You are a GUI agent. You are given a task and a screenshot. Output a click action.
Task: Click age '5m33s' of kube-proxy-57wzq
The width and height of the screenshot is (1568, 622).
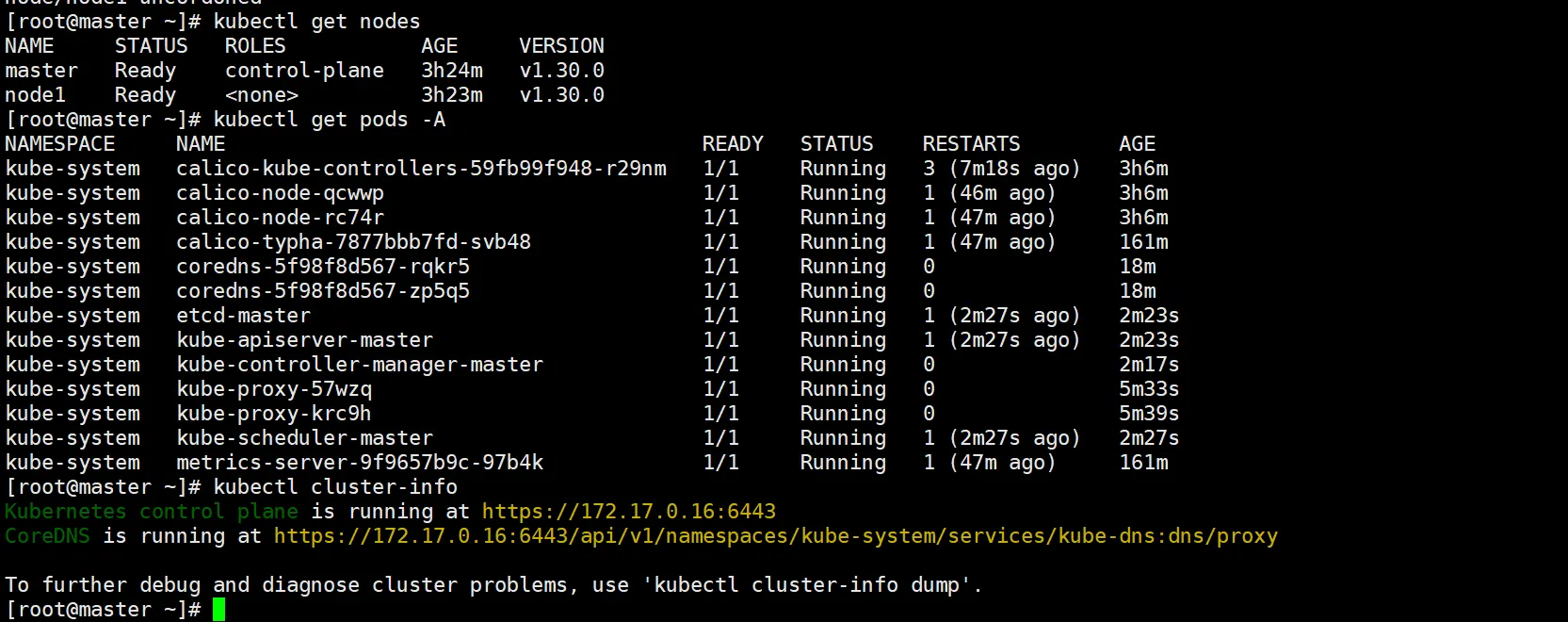tap(1149, 389)
